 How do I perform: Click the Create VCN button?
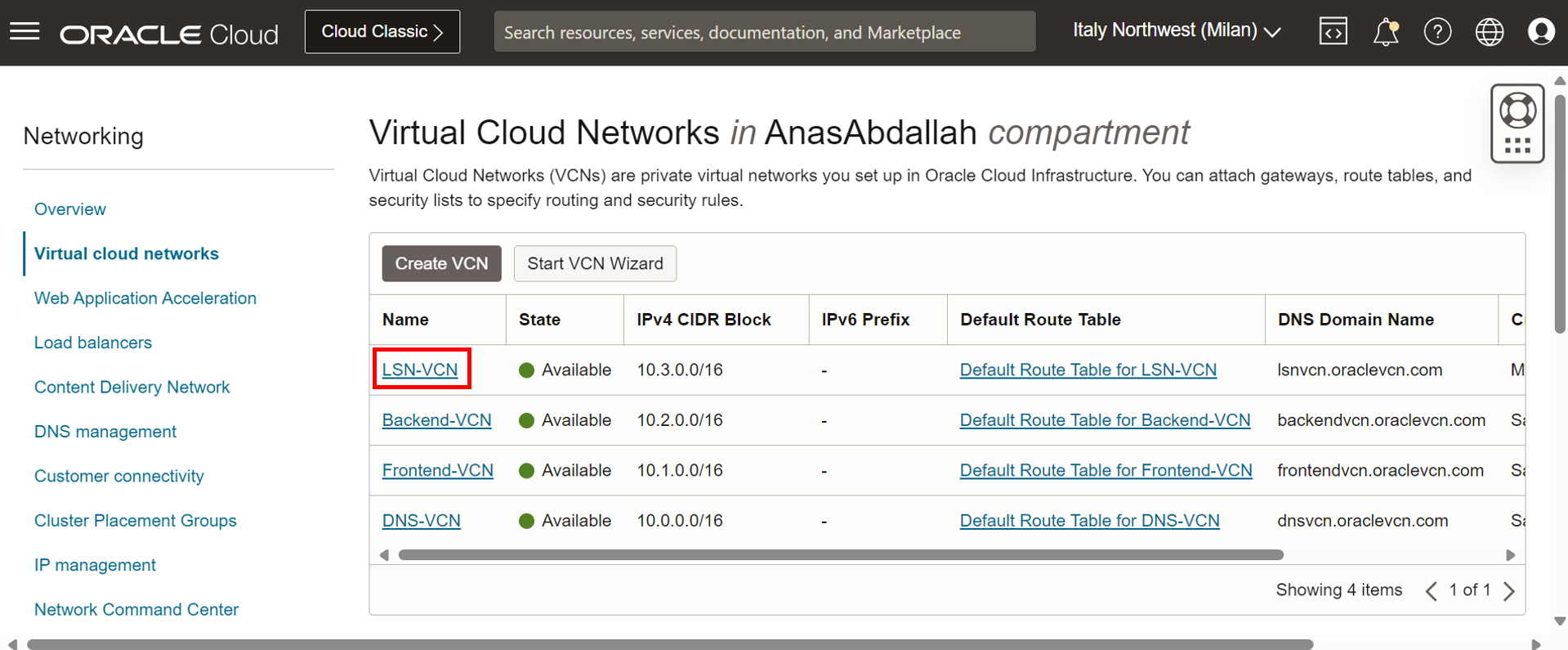pos(441,263)
